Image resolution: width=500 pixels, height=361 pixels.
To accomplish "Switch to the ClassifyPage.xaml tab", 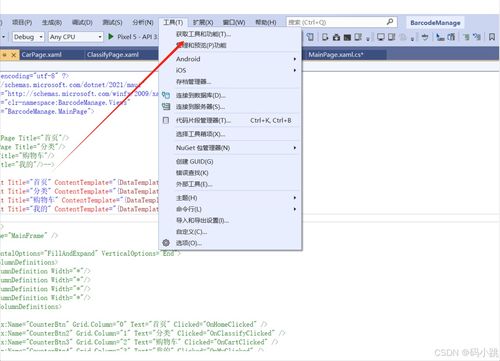I will pyautogui.click(x=113, y=55).
